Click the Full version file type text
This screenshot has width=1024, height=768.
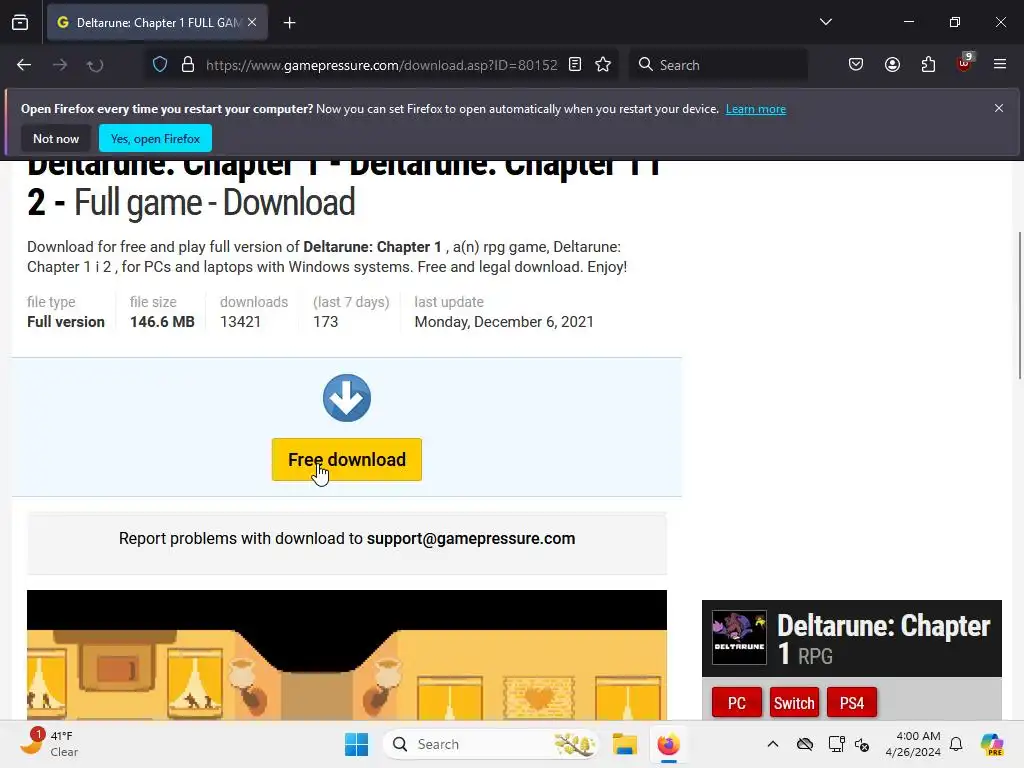click(x=65, y=322)
